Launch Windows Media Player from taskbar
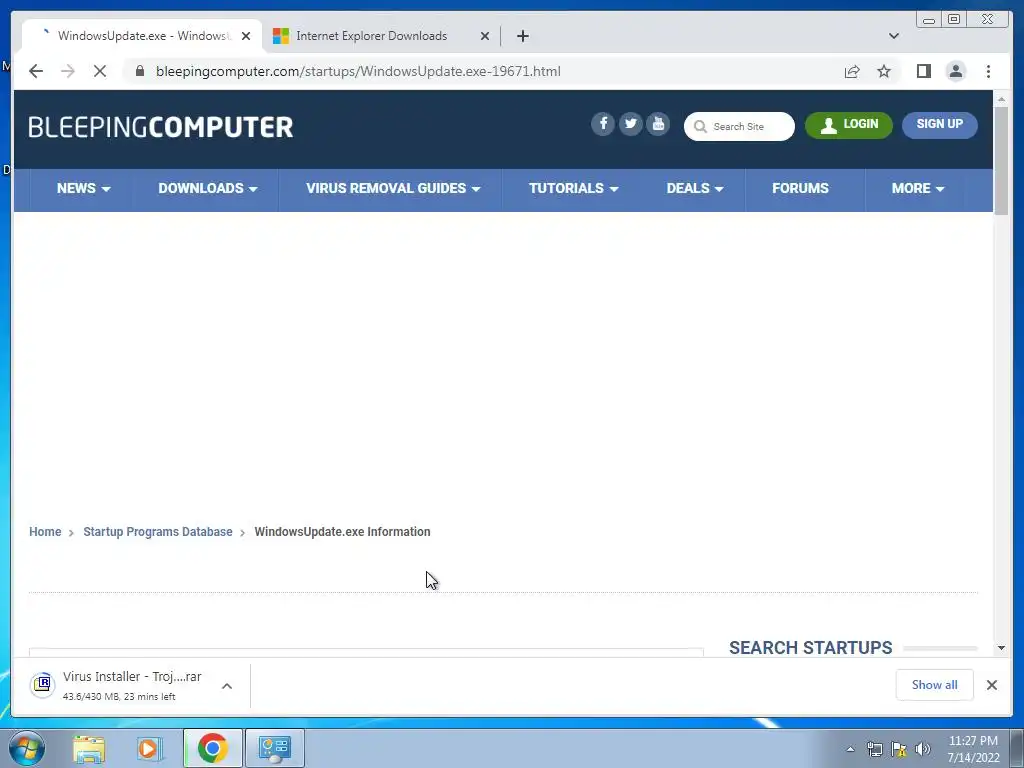 coord(149,748)
